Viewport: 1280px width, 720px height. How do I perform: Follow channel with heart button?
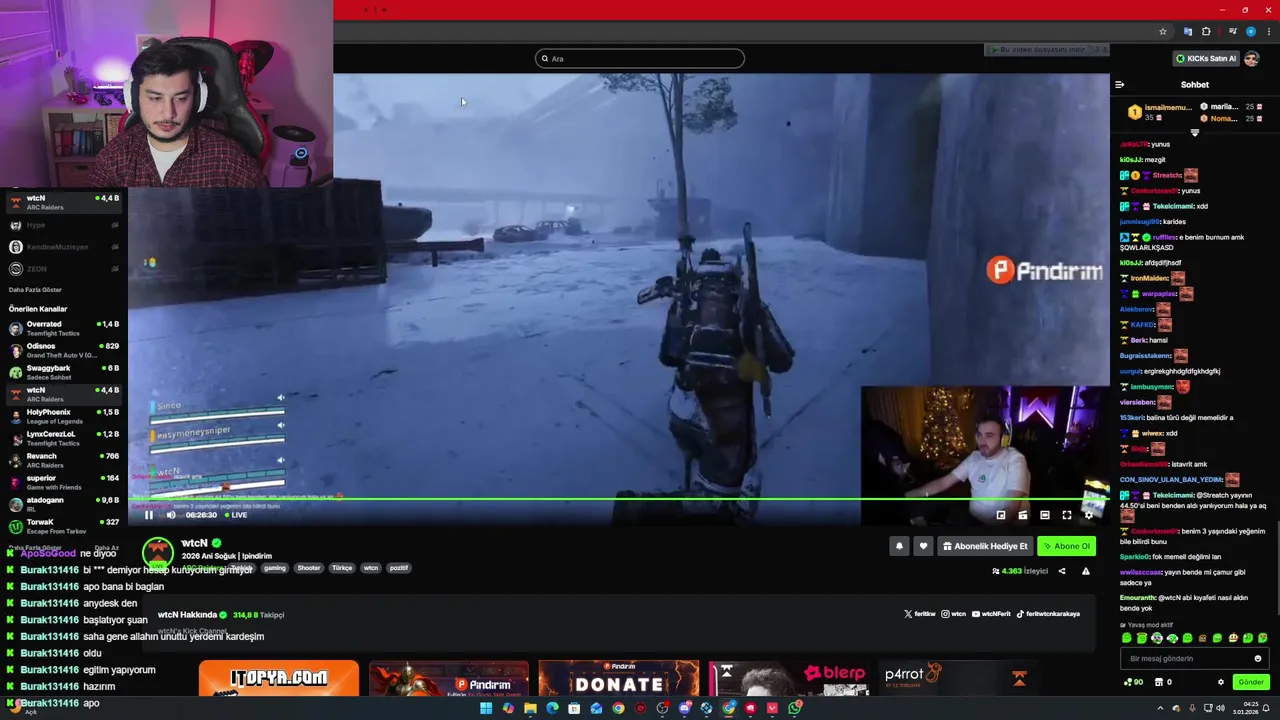tap(923, 546)
